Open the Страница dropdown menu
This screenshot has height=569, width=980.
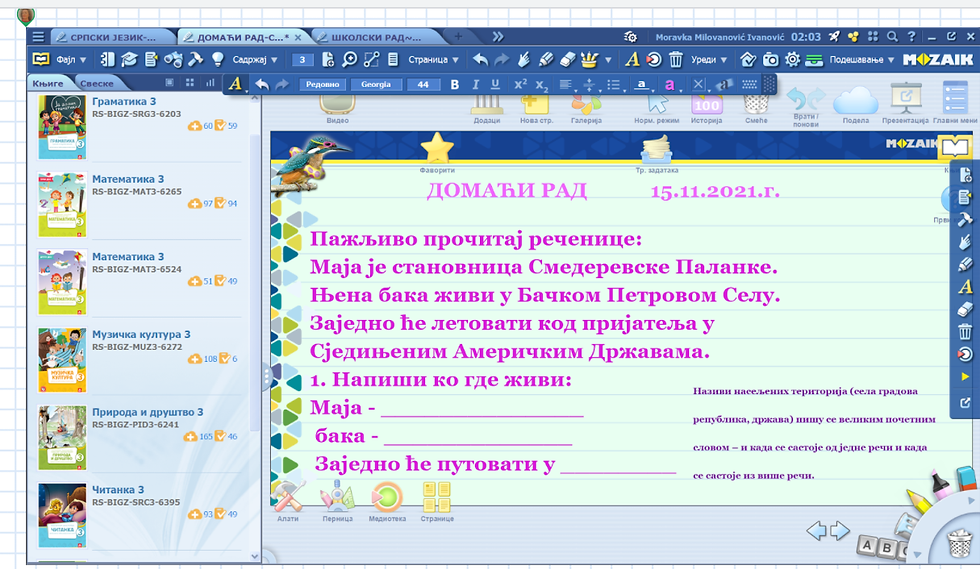(x=433, y=59)
